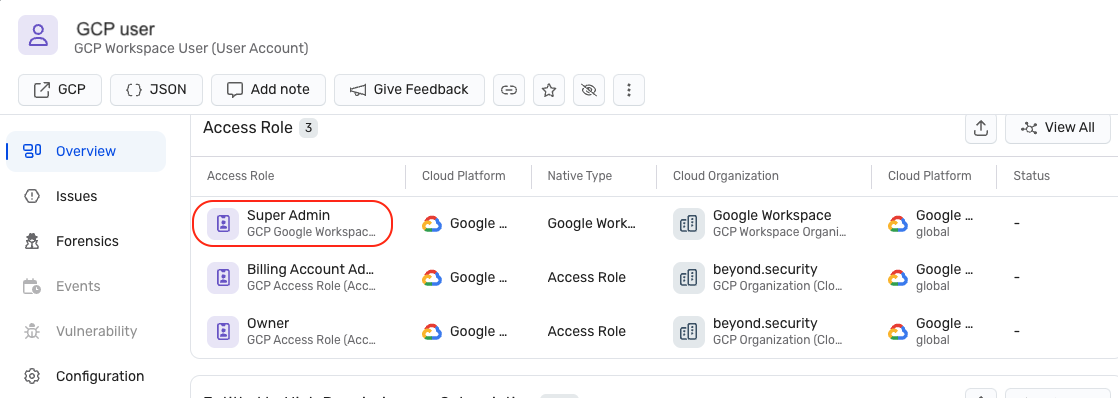The width and height of the screenshot is (1118, 398).
Task: Click Give Feedback button
Action: [409, 90]
